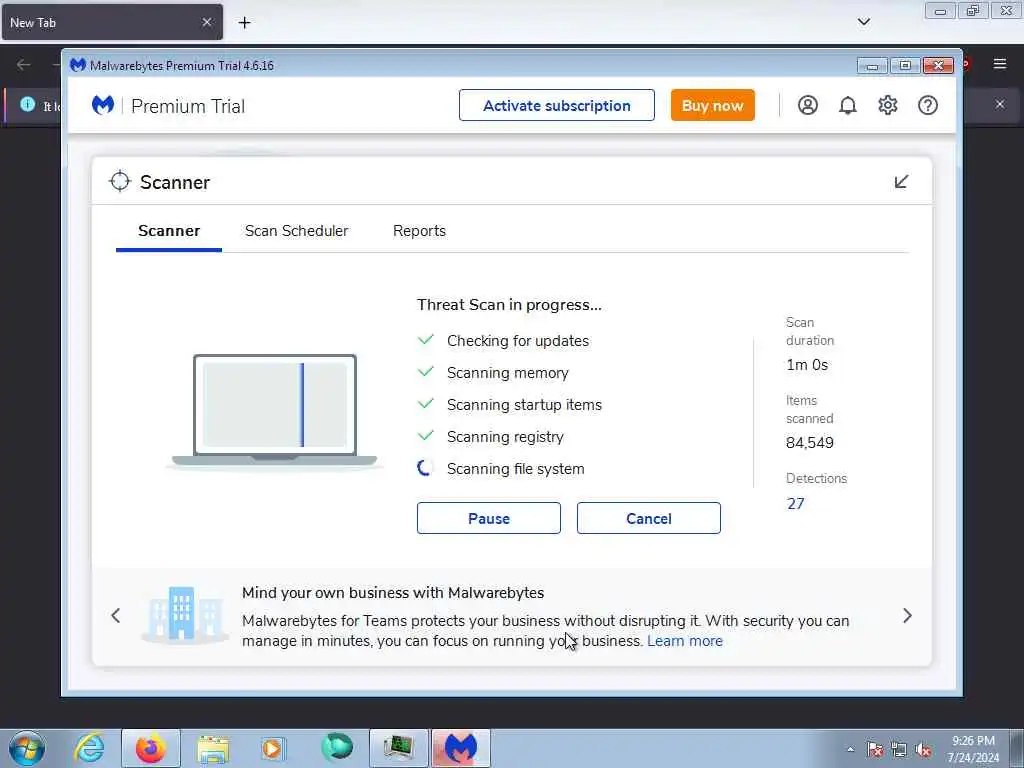Viewport: 1024px width, 768px height.
Task: Click the muted volume tray icon
Action: (923, 749)
